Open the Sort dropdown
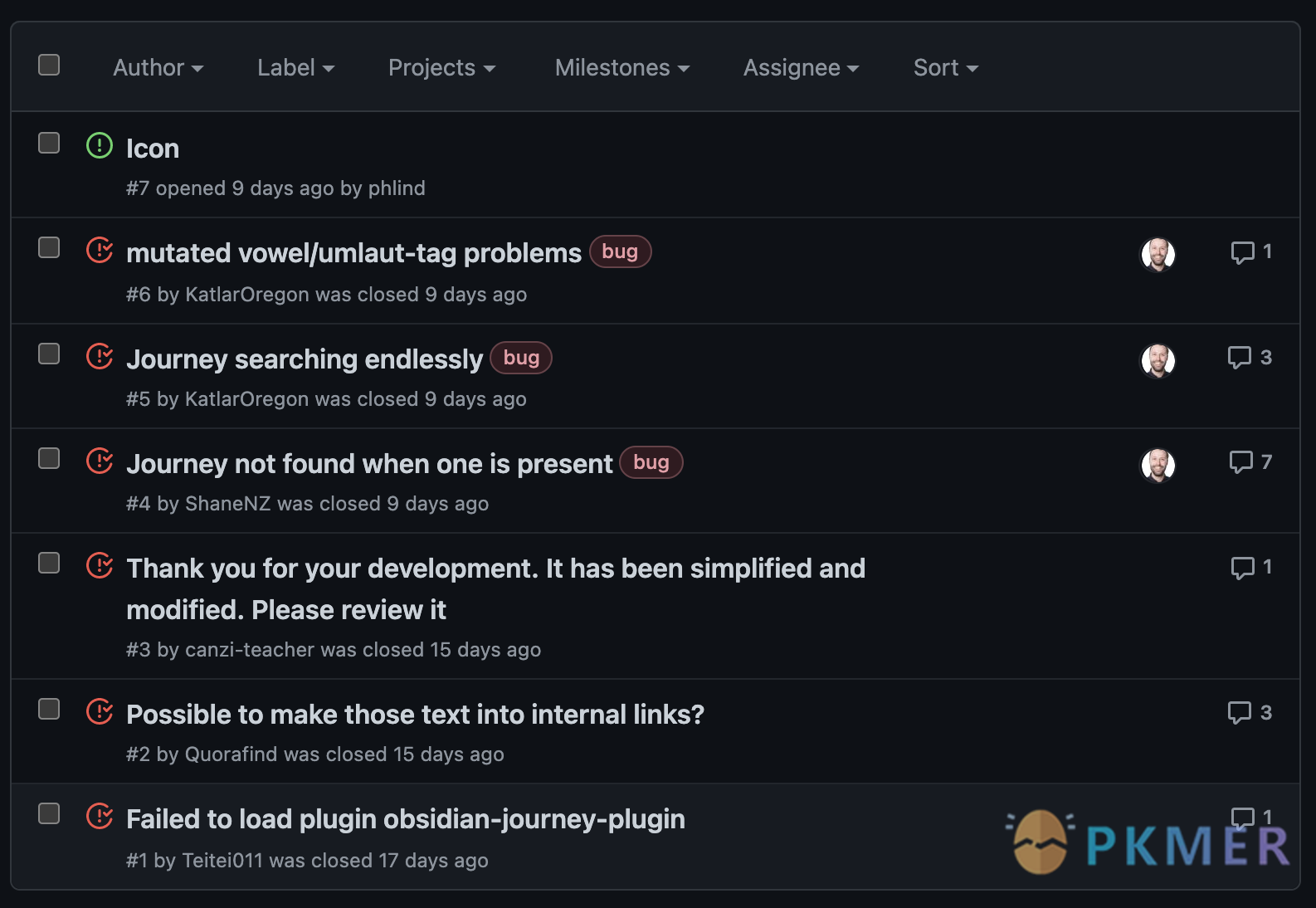1316x908 pixels. (945, 68)
